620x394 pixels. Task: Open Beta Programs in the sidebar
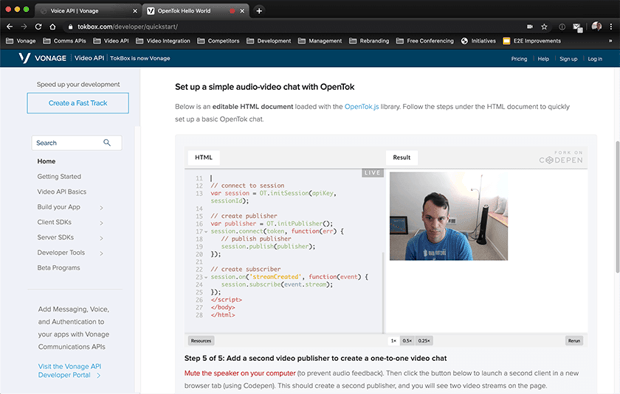59,268
